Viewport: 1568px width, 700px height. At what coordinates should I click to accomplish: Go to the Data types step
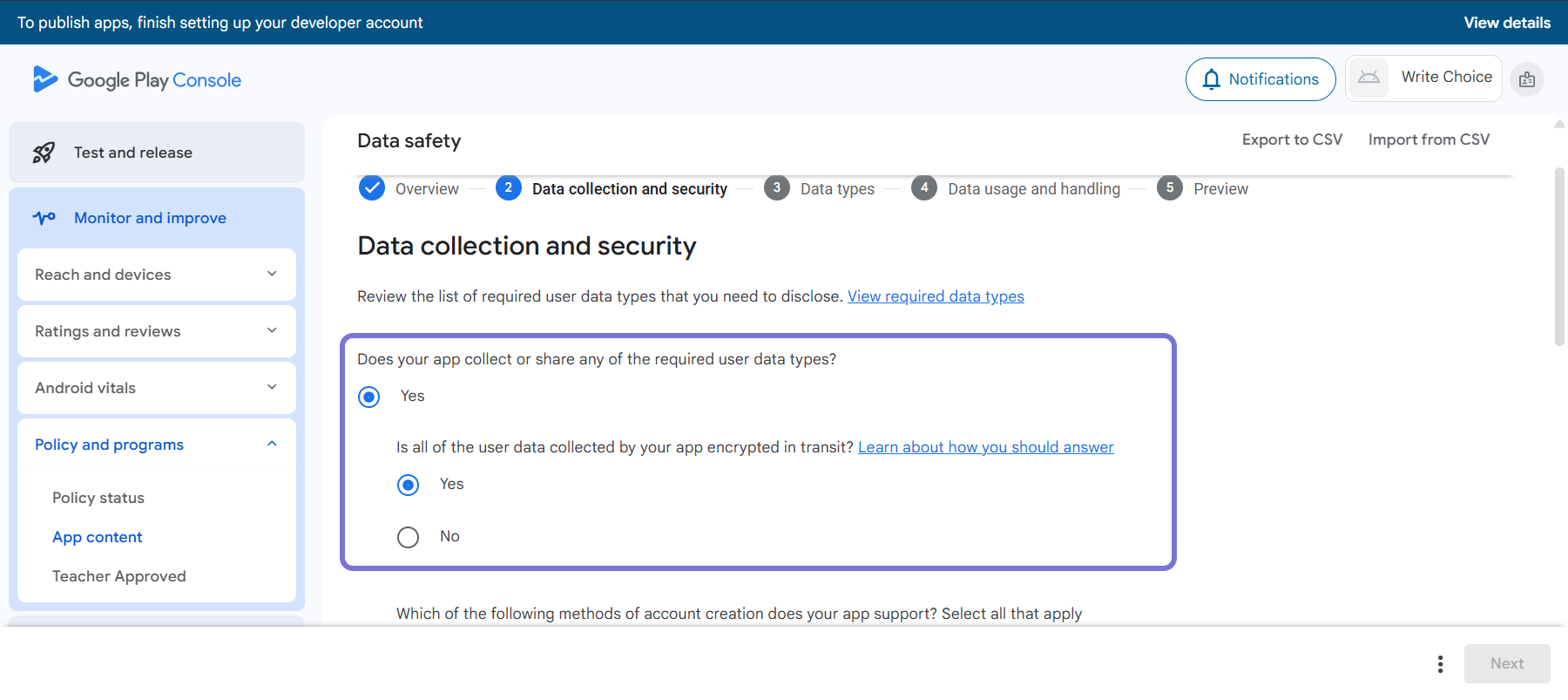click(836, 189)
